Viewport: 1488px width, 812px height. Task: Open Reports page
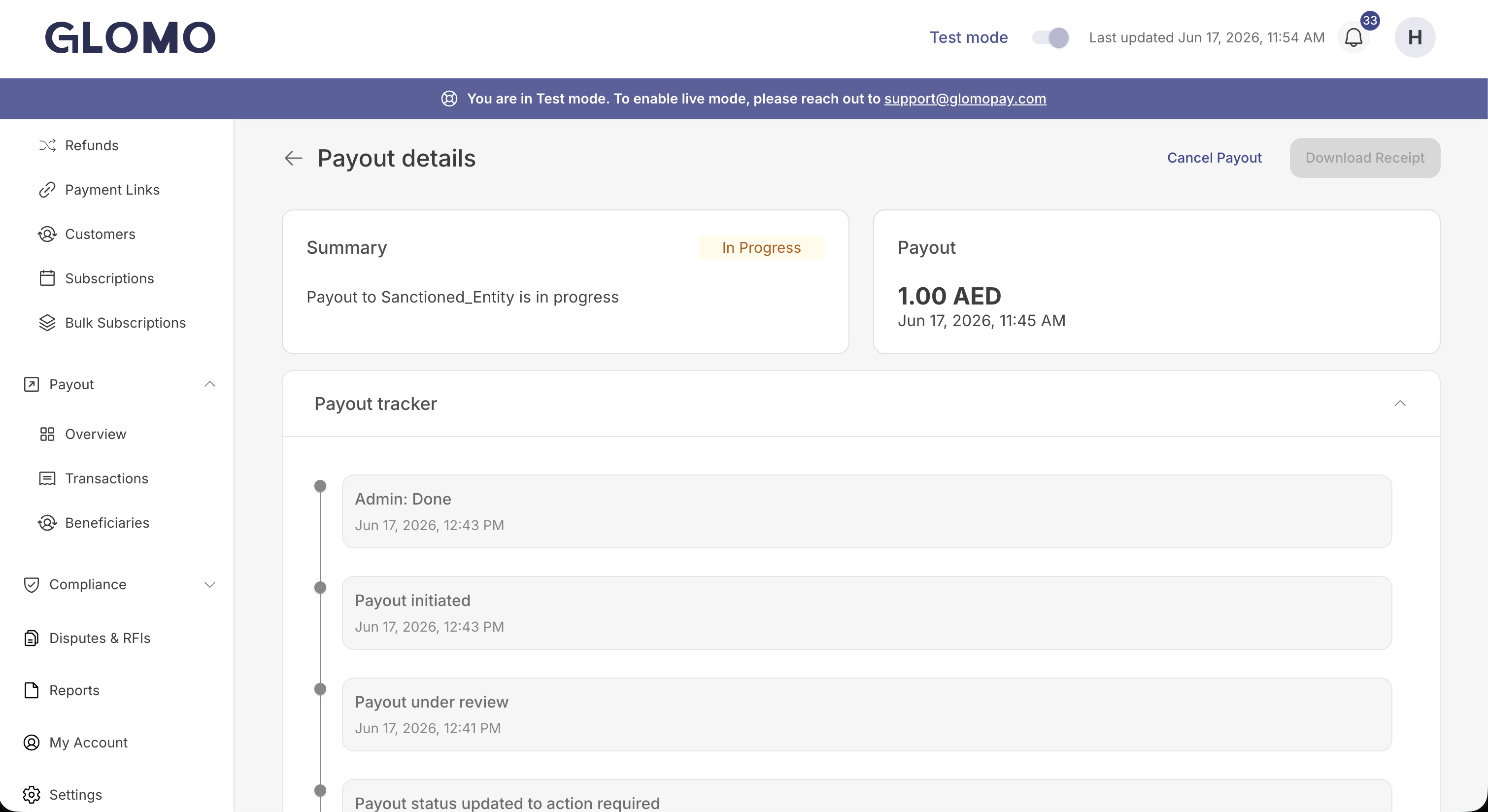point(74,691)
